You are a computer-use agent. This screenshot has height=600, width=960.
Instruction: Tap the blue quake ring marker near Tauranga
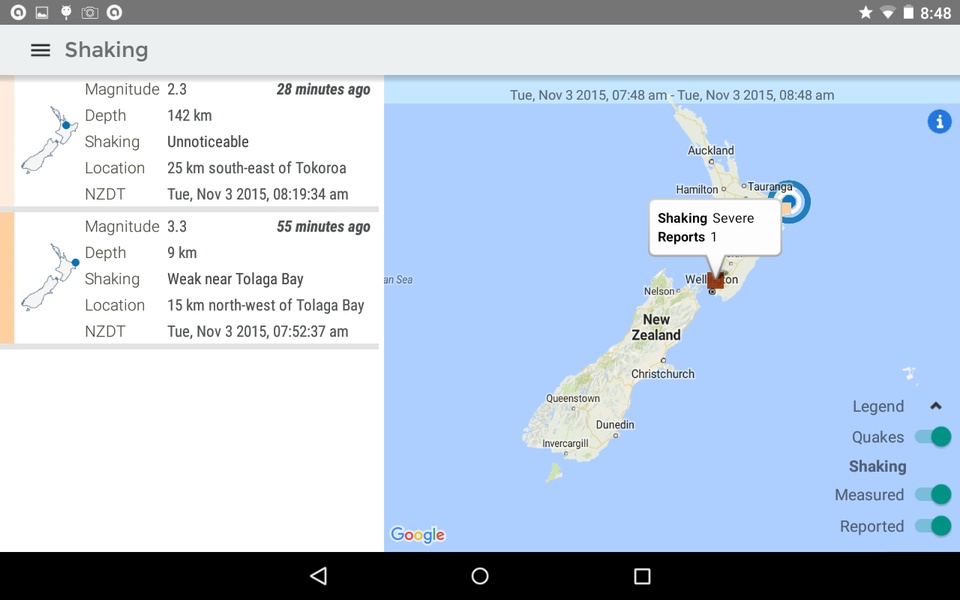click(x=790, y=202)
